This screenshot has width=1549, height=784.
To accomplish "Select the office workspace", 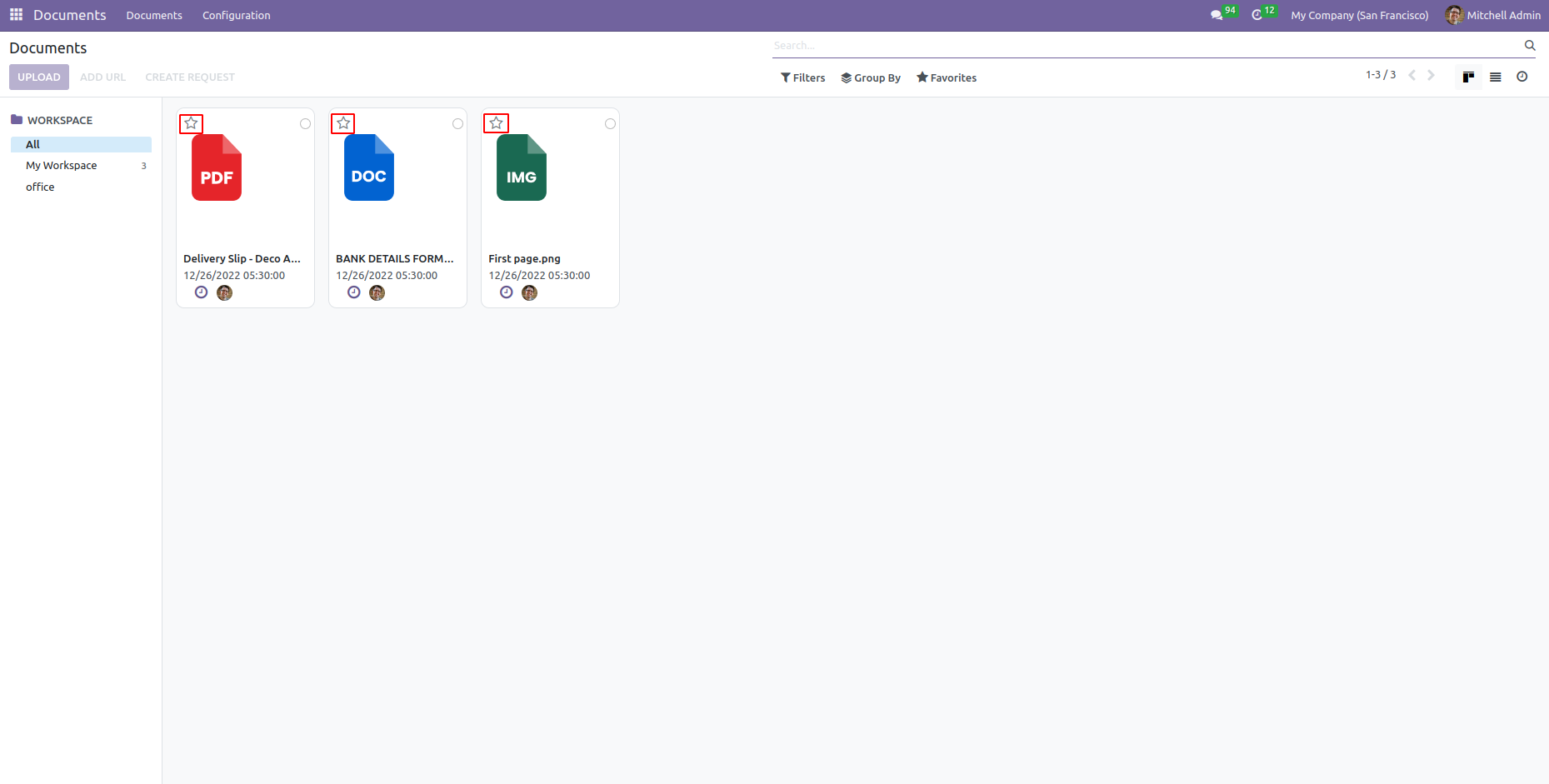I will pyautogui.click(x=40, y=187).
